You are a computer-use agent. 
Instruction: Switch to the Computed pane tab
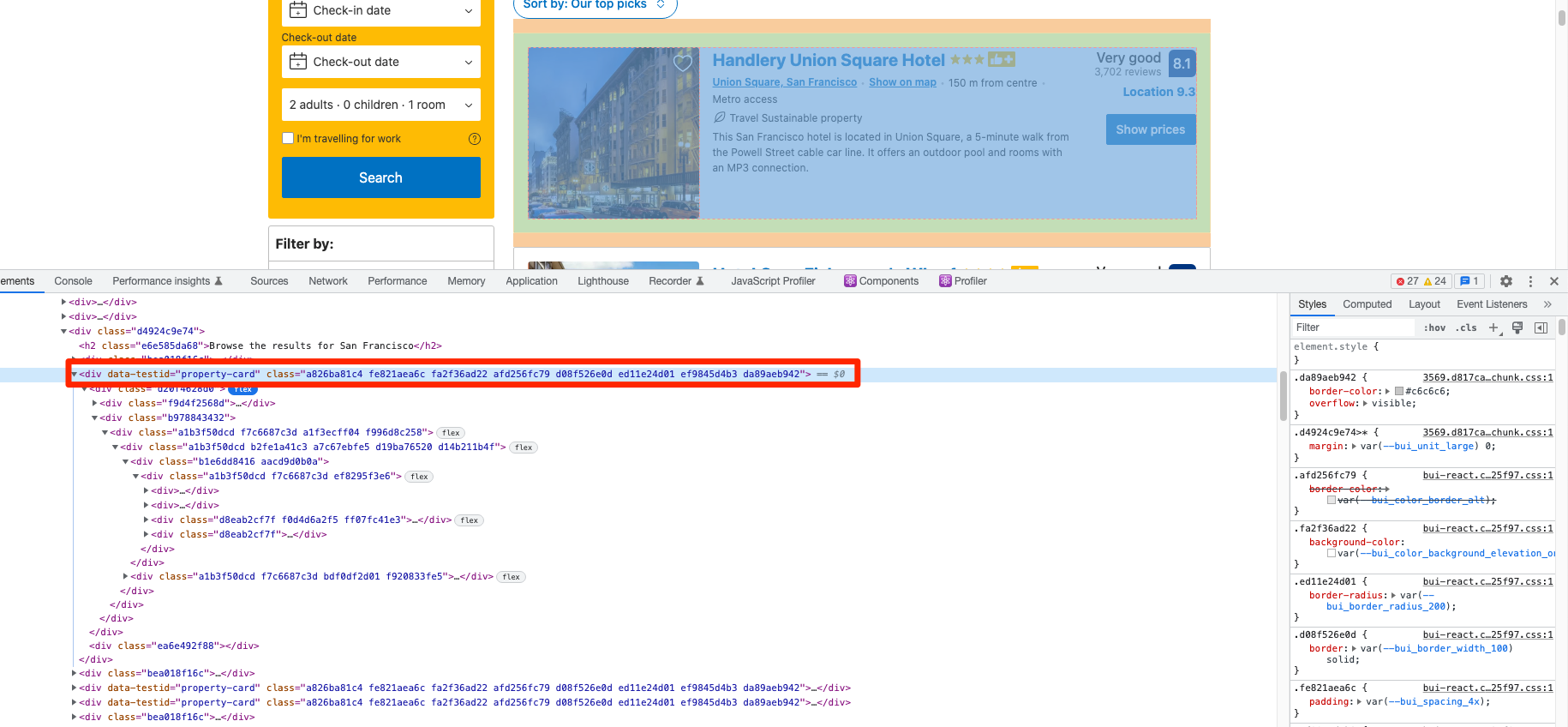(1368, 304)
